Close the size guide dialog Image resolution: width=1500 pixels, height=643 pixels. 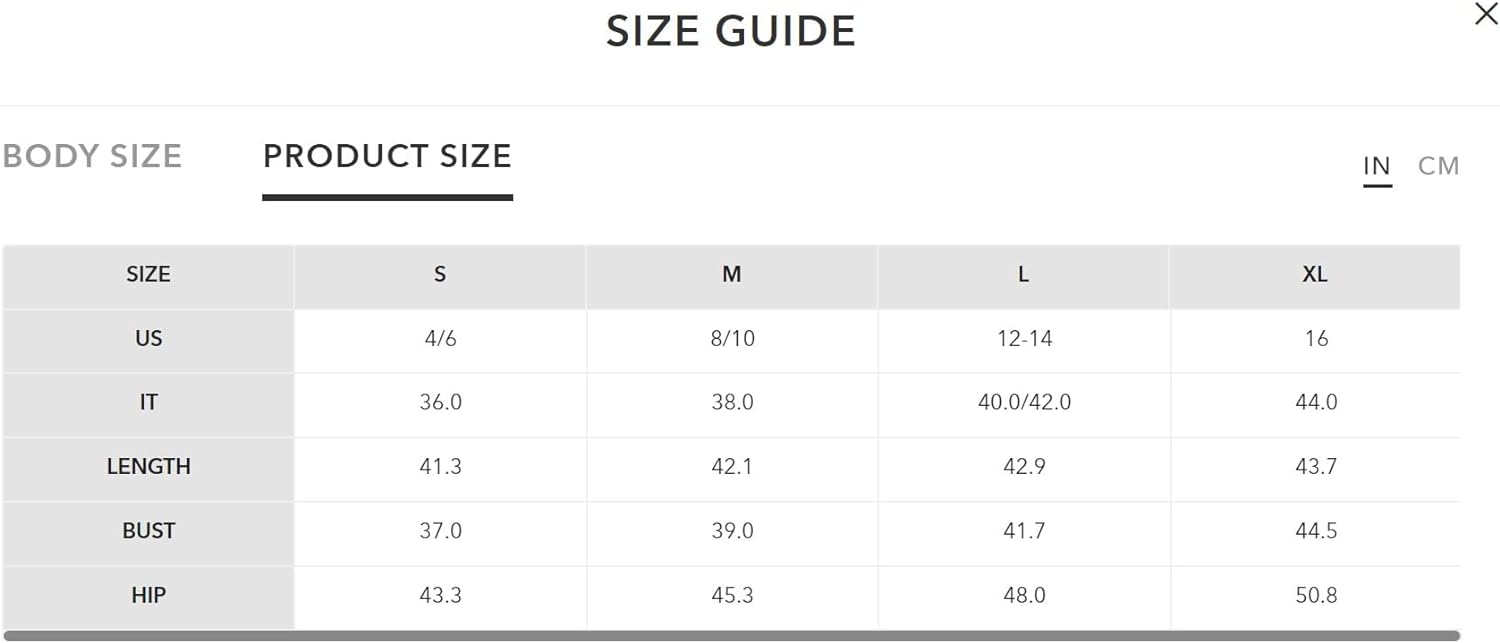[x=1486, y=15]
